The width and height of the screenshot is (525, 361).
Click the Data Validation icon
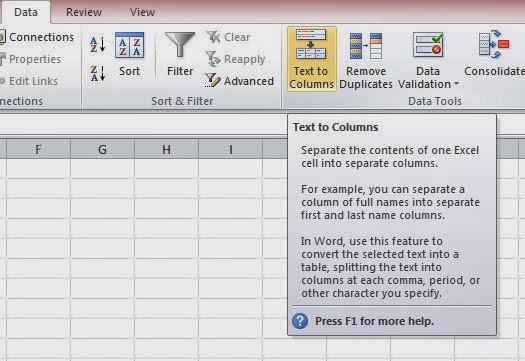[x=428, y=44]
